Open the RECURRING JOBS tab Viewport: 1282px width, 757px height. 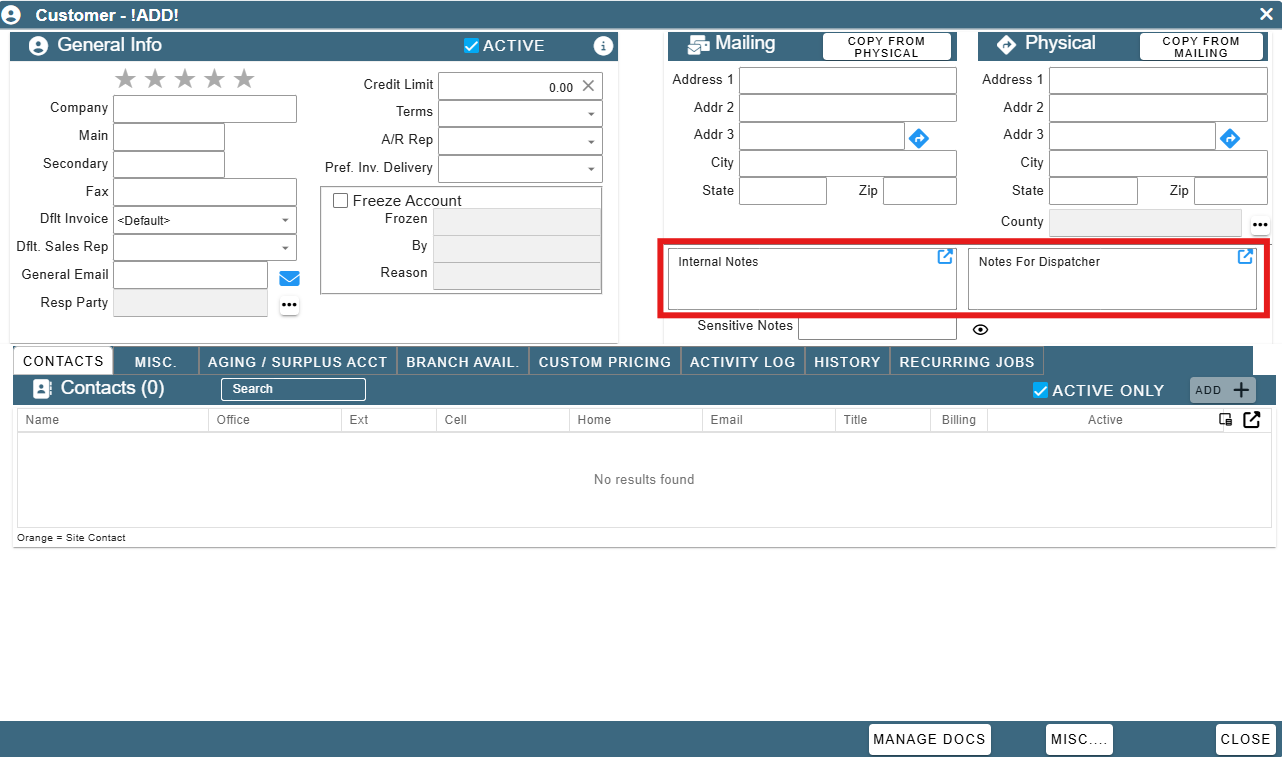[967, 362]
